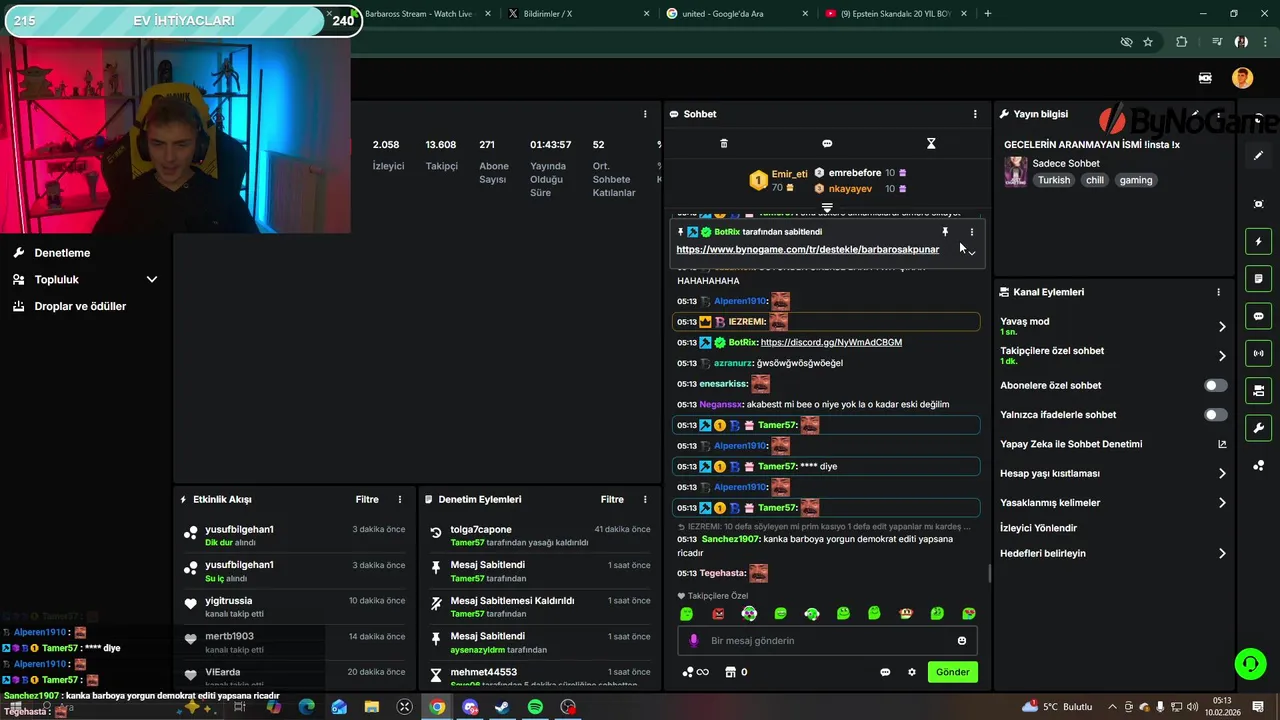
Task: Click the clip capture quick action
Action: [x=1258, y=204]
